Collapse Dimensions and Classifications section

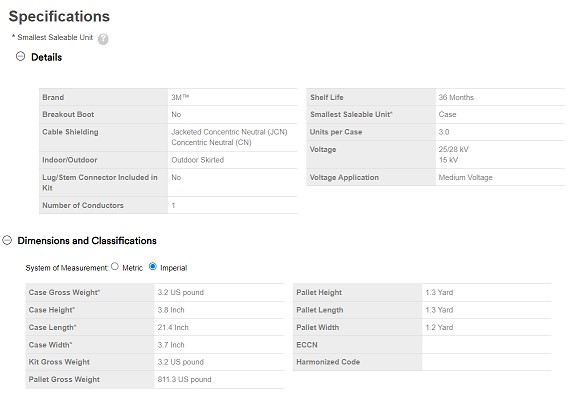point(7,240)
